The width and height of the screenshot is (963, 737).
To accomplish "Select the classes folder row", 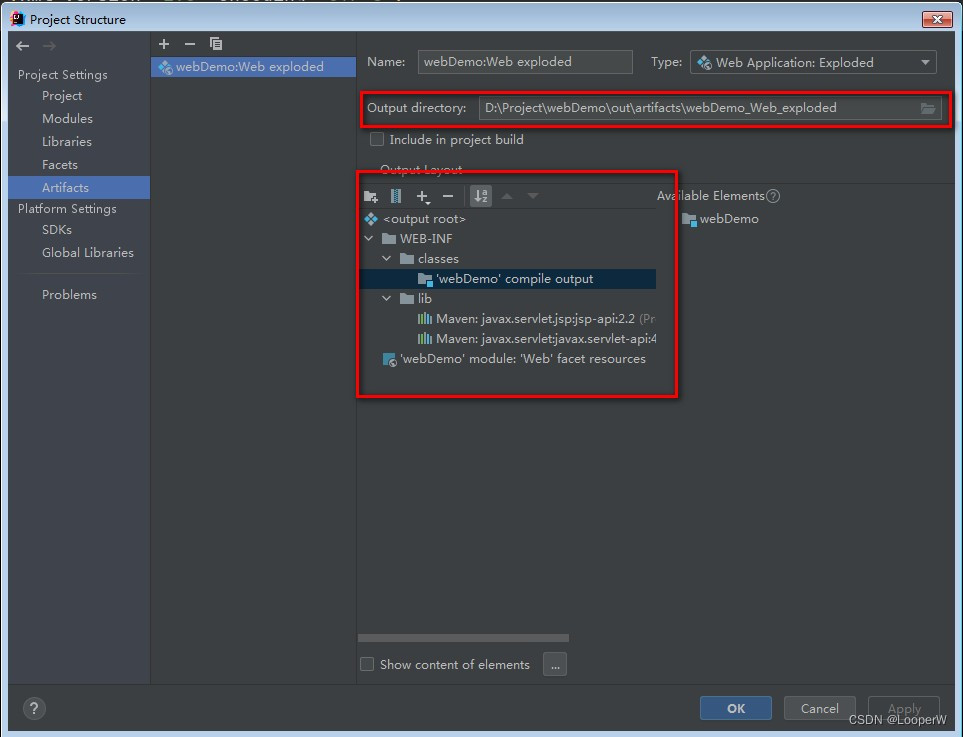I will click(429, 259).
